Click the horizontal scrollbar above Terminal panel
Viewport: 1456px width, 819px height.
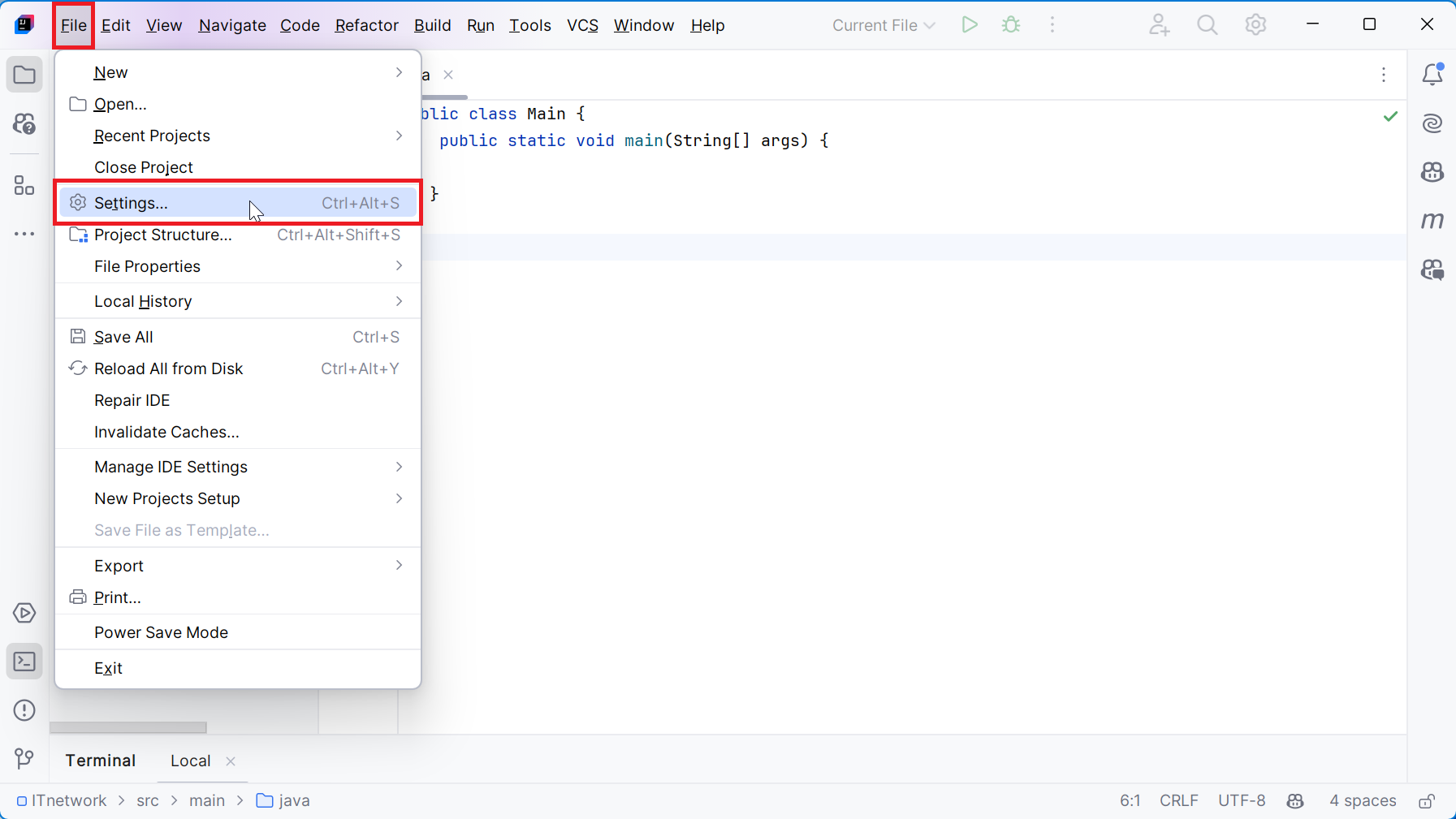click(x=128, y=727)
